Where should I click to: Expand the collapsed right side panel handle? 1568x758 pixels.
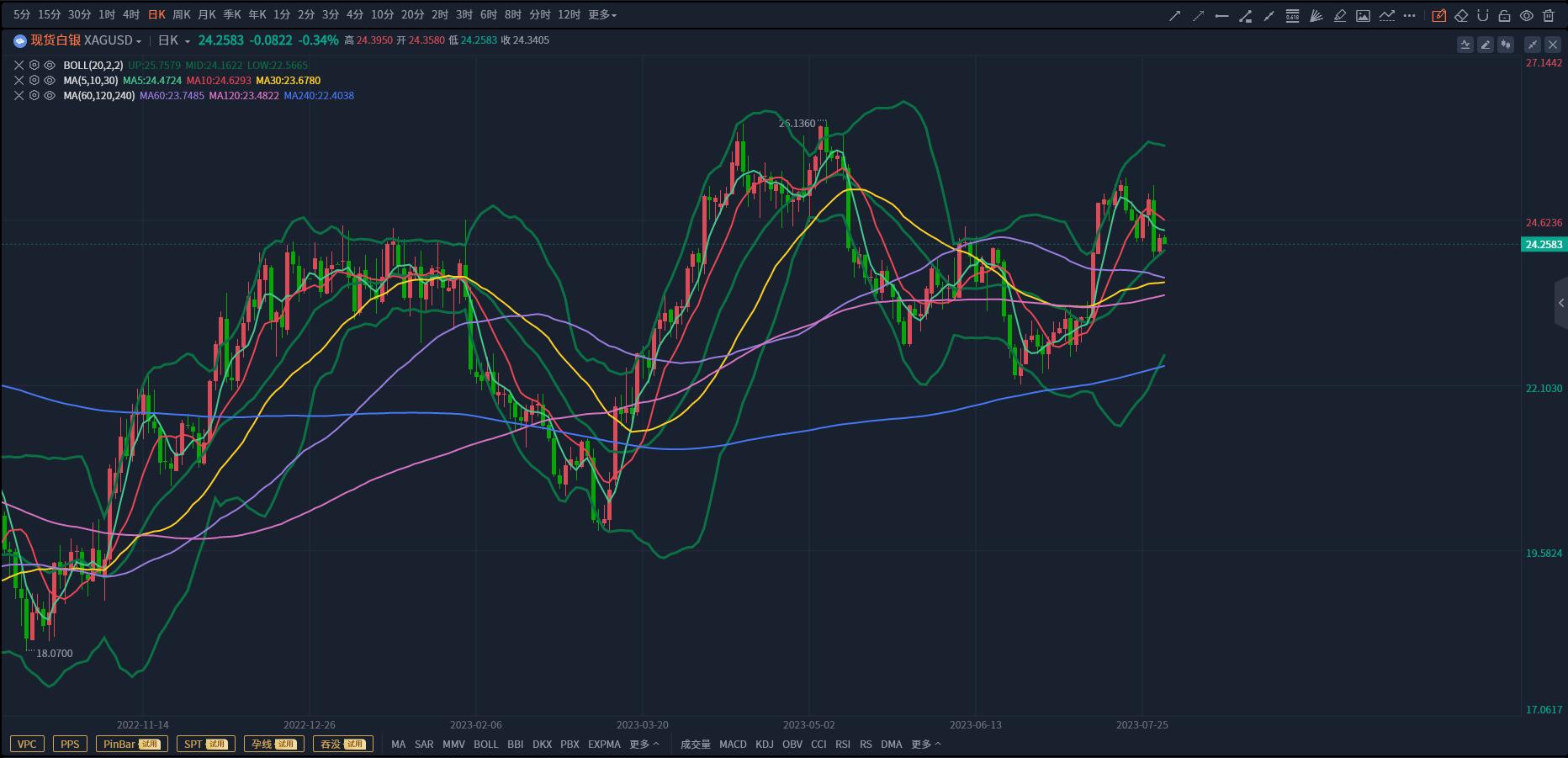point(1560,303)
